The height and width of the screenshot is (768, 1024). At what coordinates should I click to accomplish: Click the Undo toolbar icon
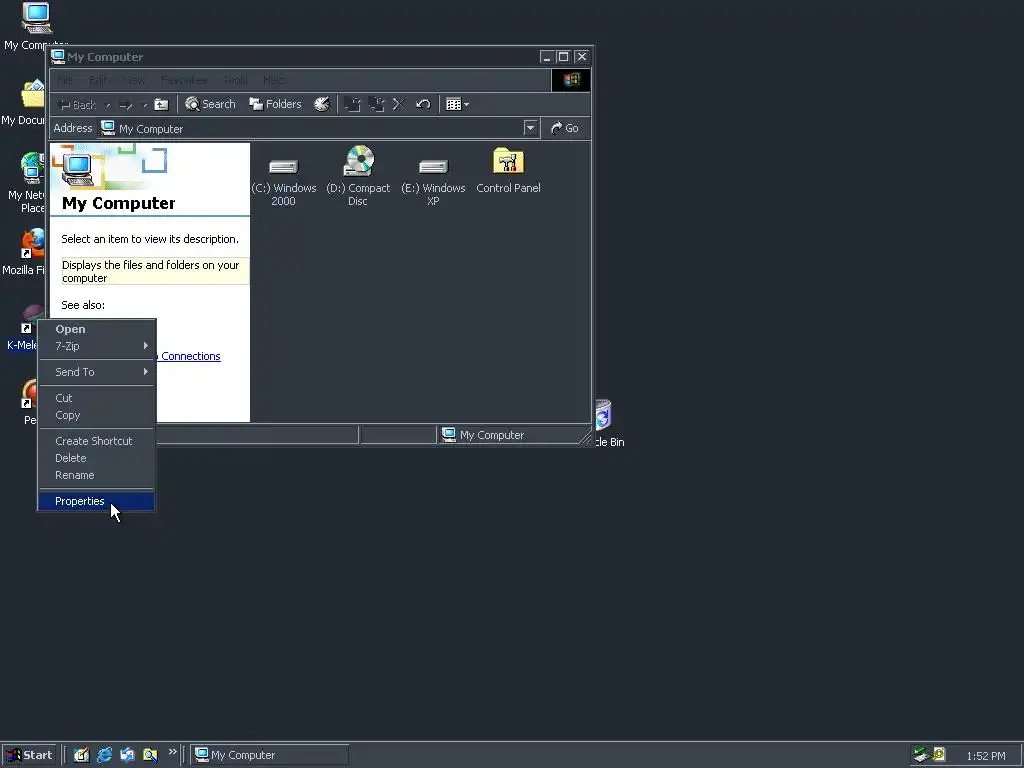click(423, 104)
